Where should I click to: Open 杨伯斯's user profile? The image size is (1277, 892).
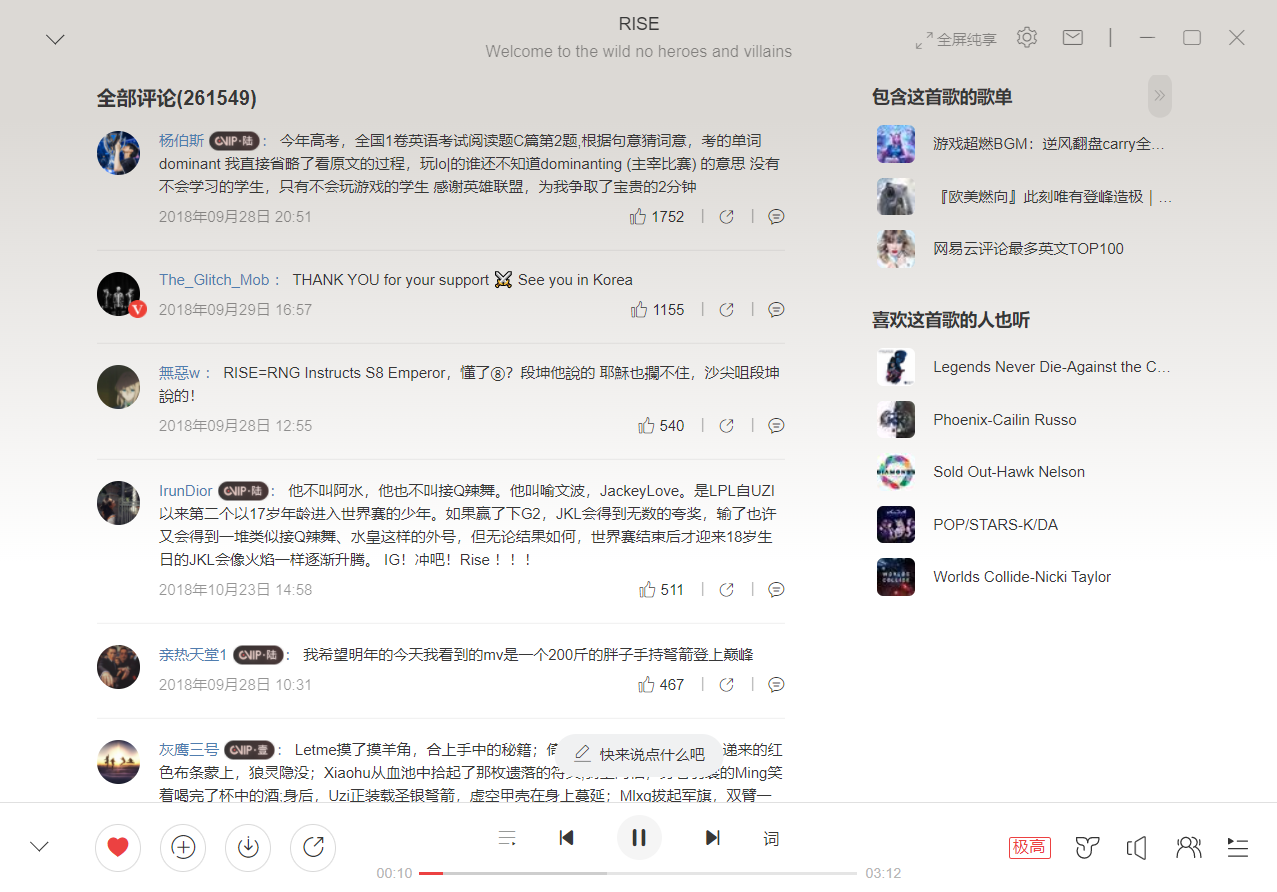click(180, 140)
